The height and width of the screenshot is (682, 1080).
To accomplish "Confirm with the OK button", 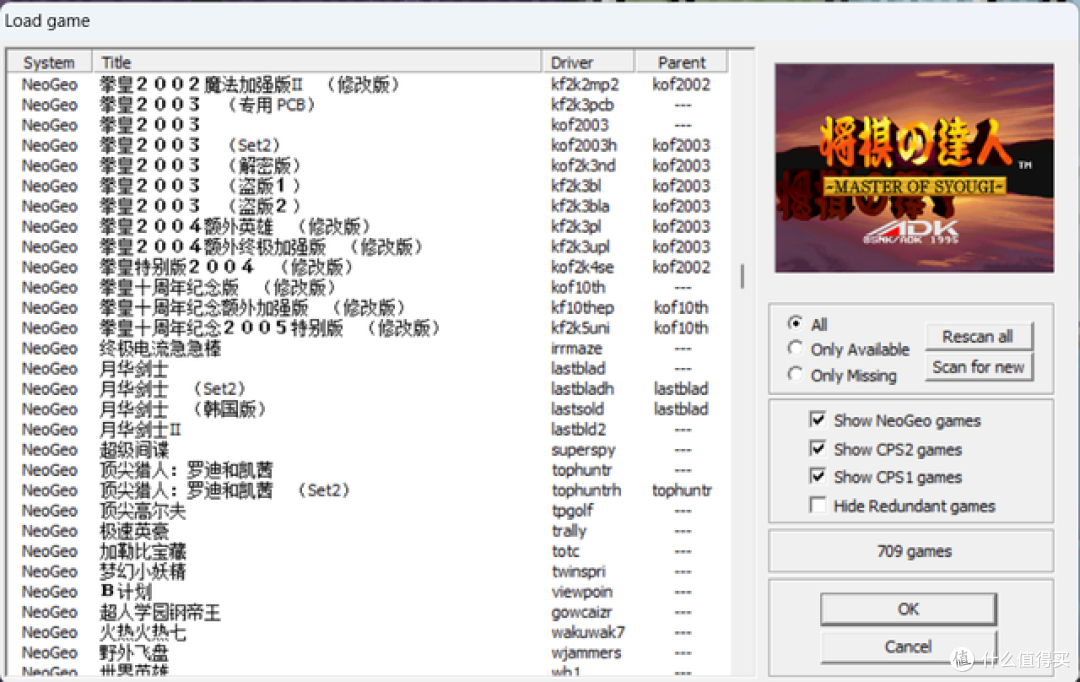I will pos(908,609).
